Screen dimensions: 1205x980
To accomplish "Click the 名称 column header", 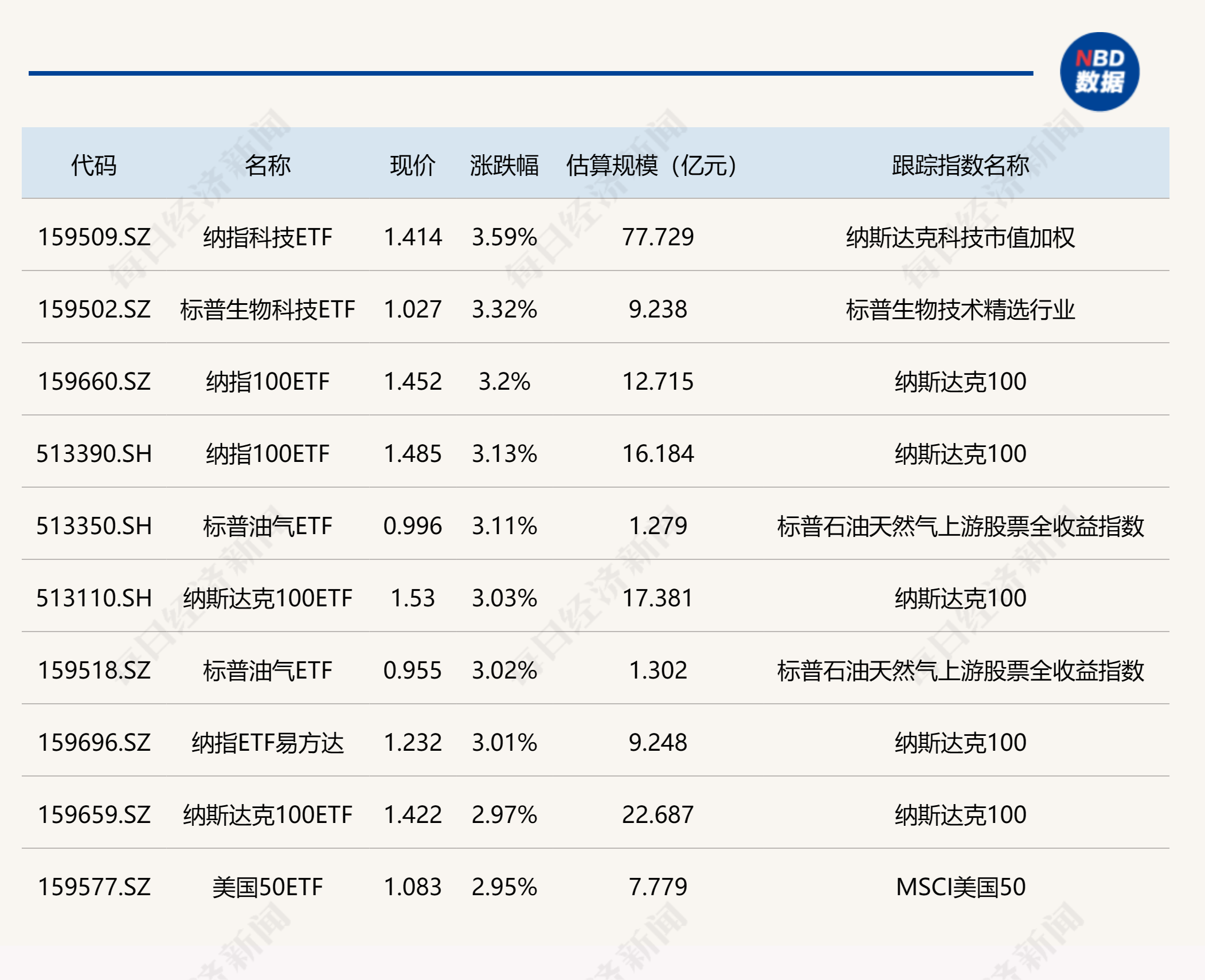I will pos(267,166).
